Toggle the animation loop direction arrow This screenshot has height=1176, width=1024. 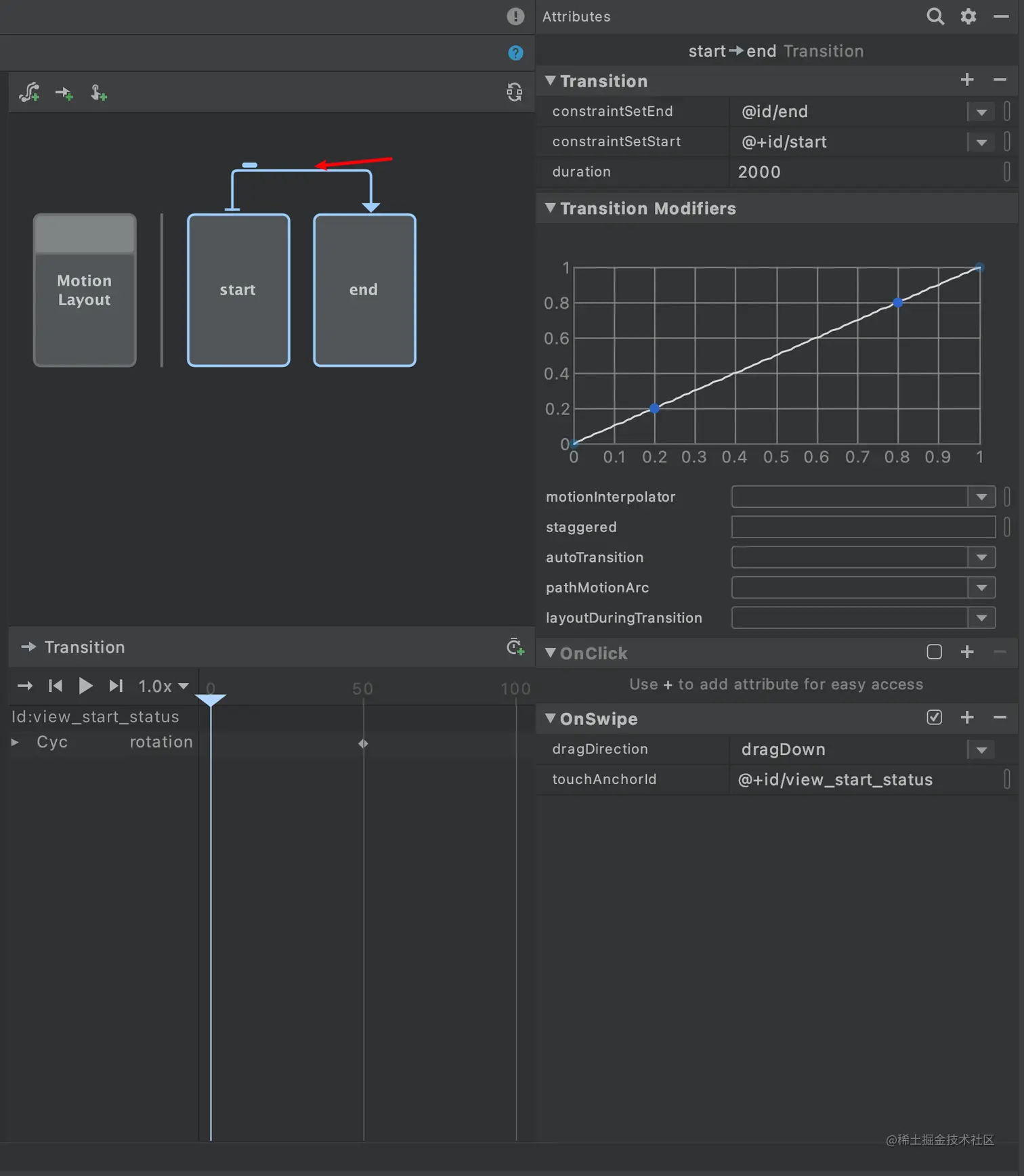pos(25,686)
